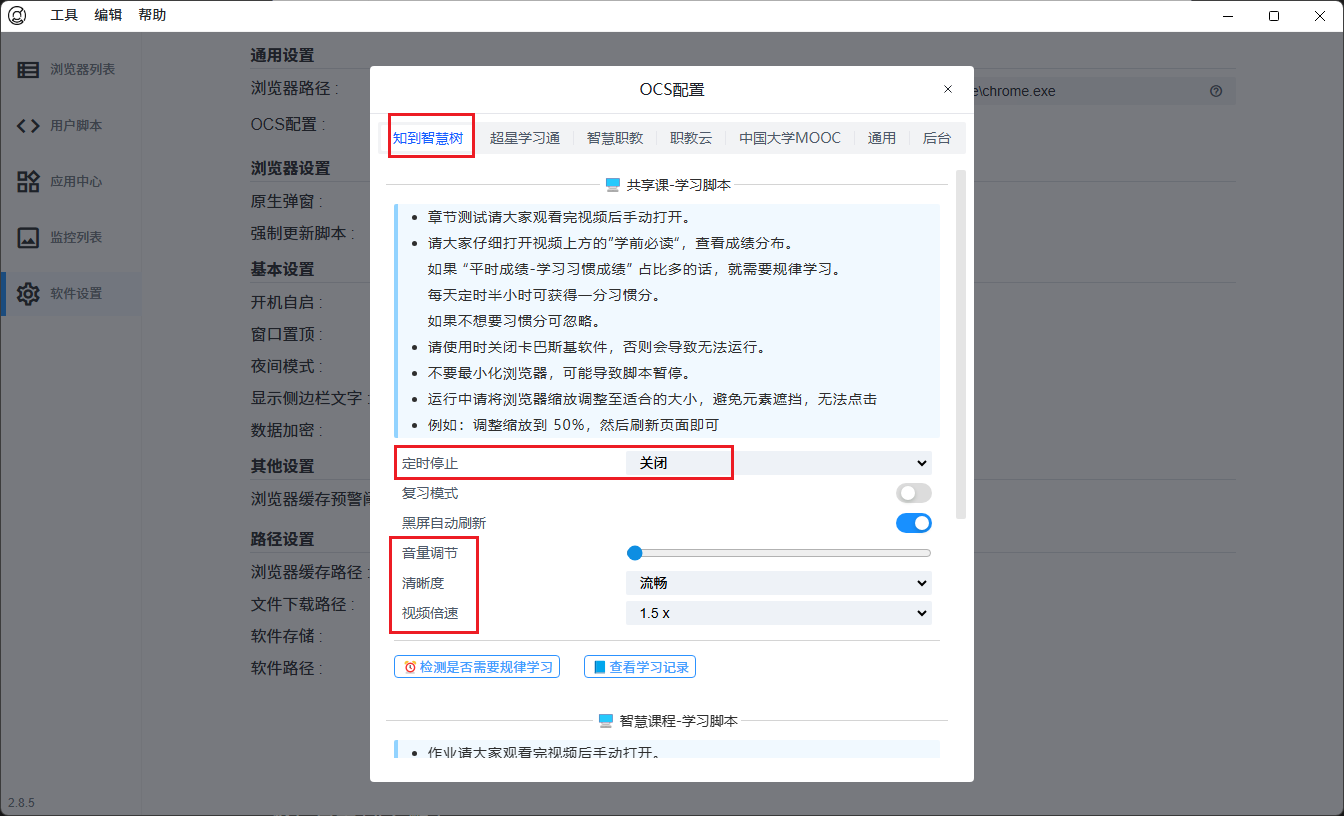Expand the 定时停止 dropdown
This screenshot has height=816, width=1344.
778,463
